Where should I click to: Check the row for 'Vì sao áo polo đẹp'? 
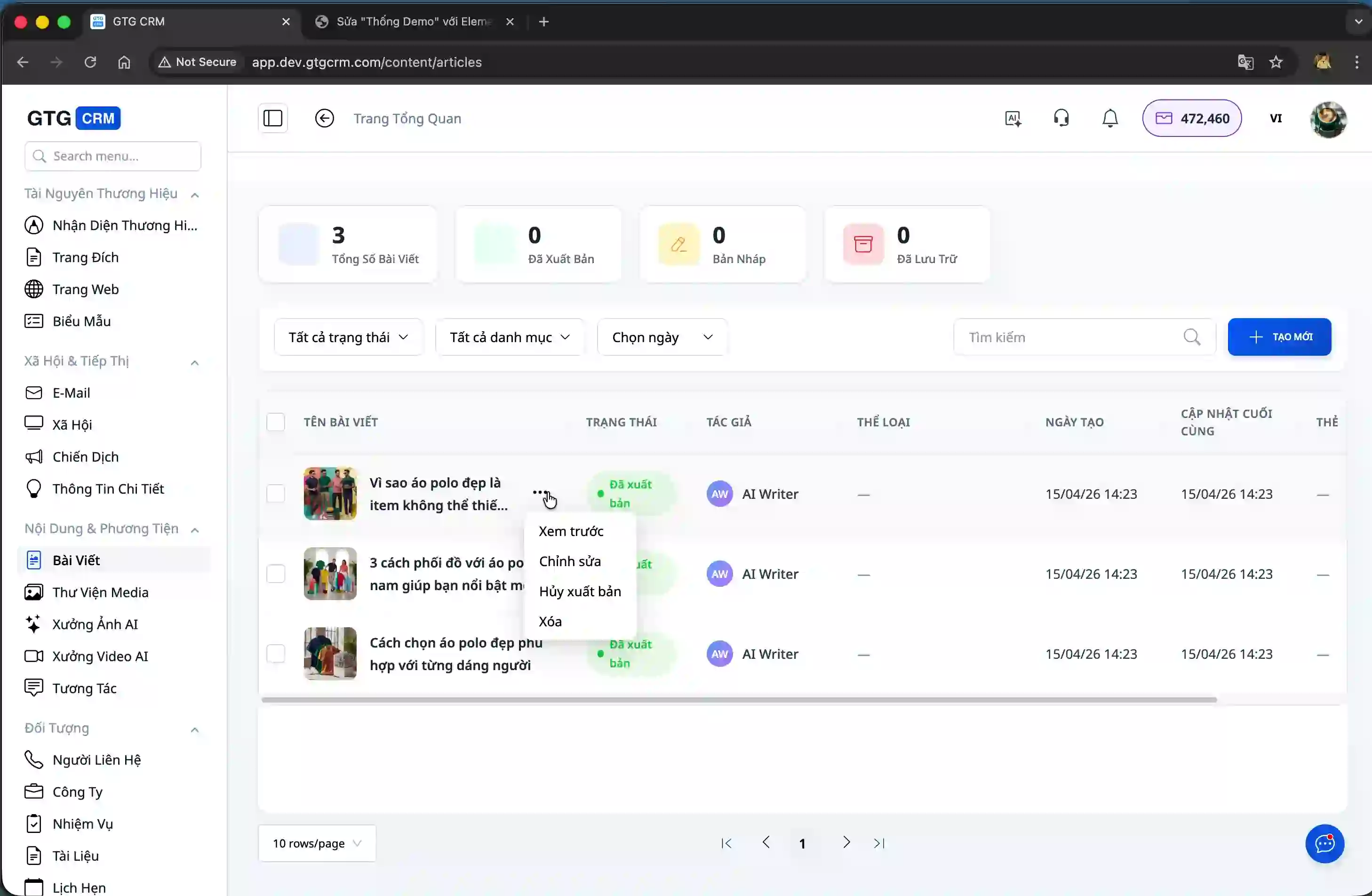[x=276, y=494]
